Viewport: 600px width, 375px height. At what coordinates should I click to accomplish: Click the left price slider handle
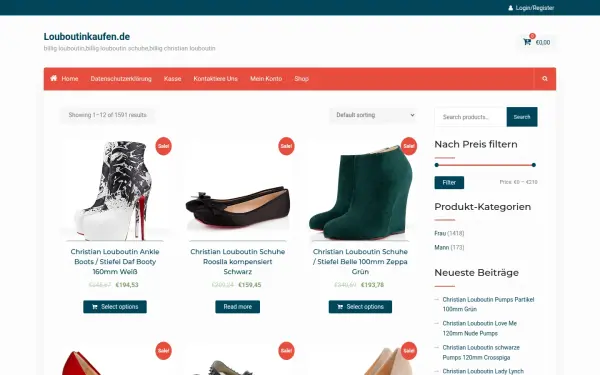click(437, 165)
